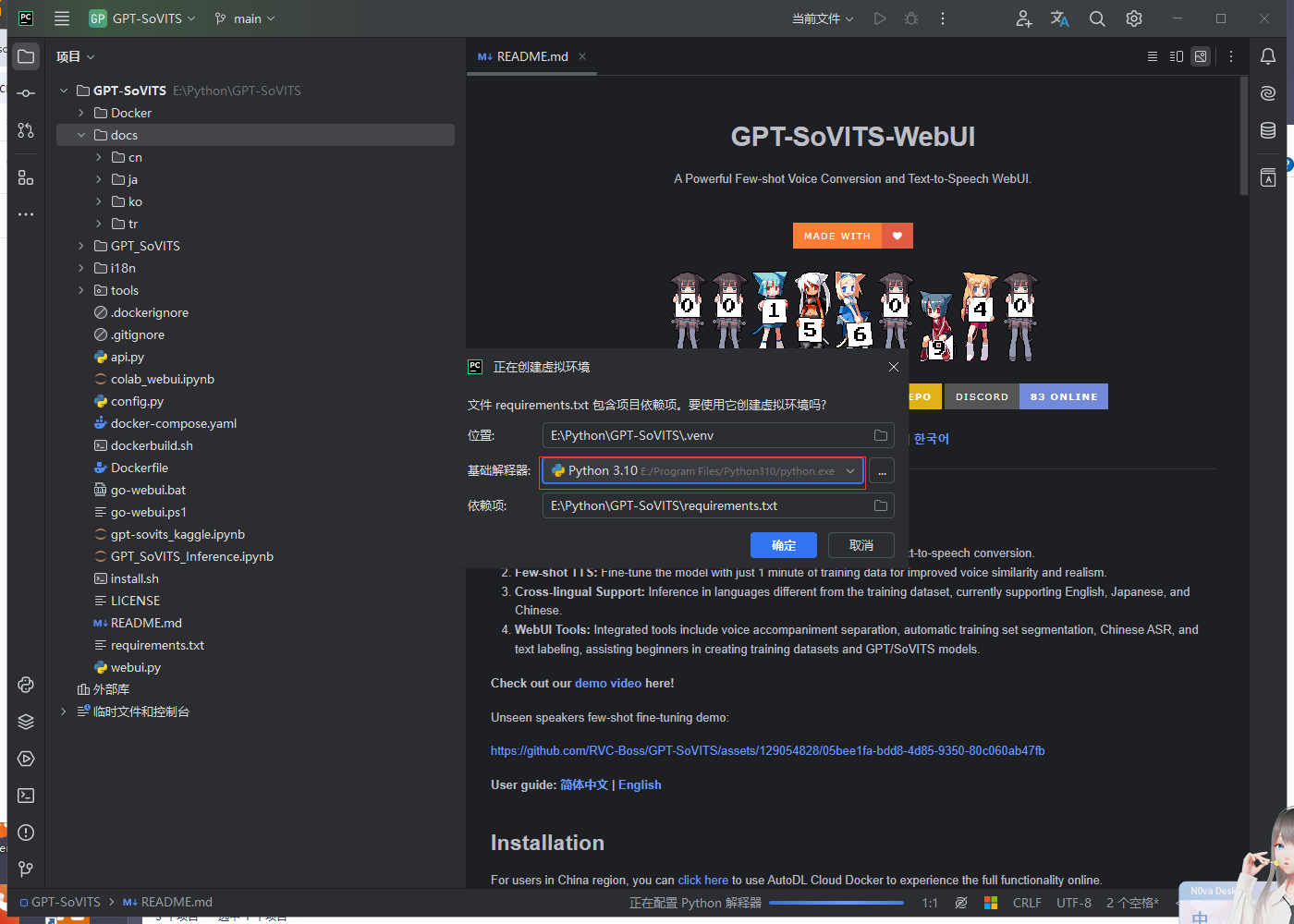Open the Terminal tool window

coord(26,796)
